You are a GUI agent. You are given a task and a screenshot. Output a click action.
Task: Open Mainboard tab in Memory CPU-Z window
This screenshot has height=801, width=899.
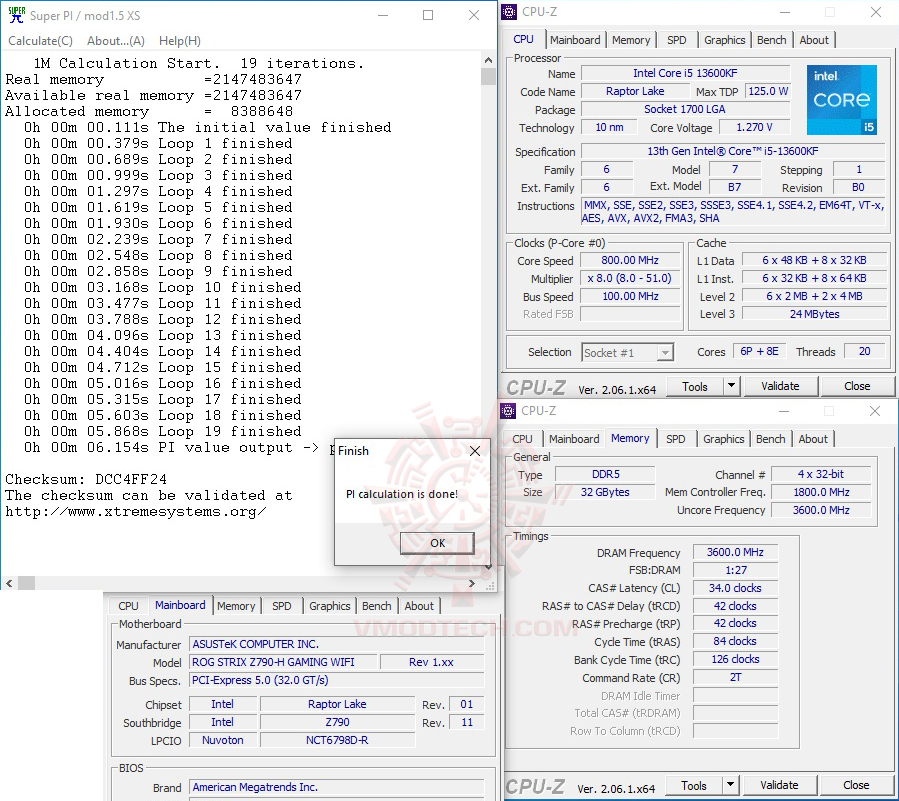pyautogui.click(x=574, y=439)
